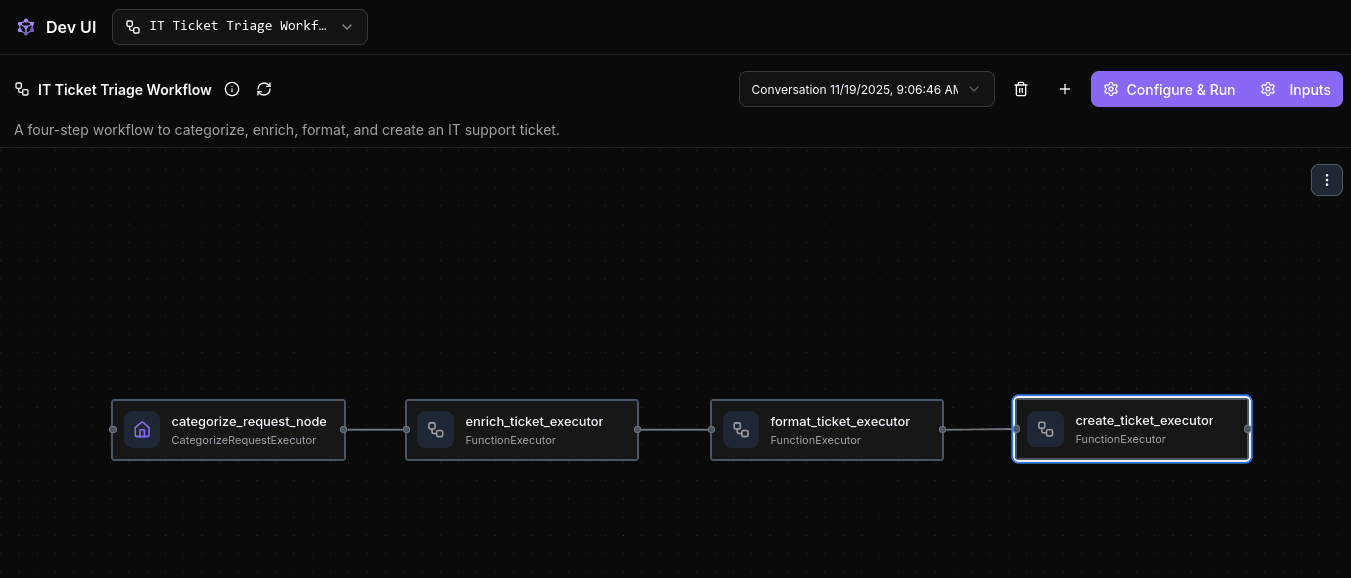Click the Configure & Run button
The image size is (1351, 578).
click(x=1180, y=89)
